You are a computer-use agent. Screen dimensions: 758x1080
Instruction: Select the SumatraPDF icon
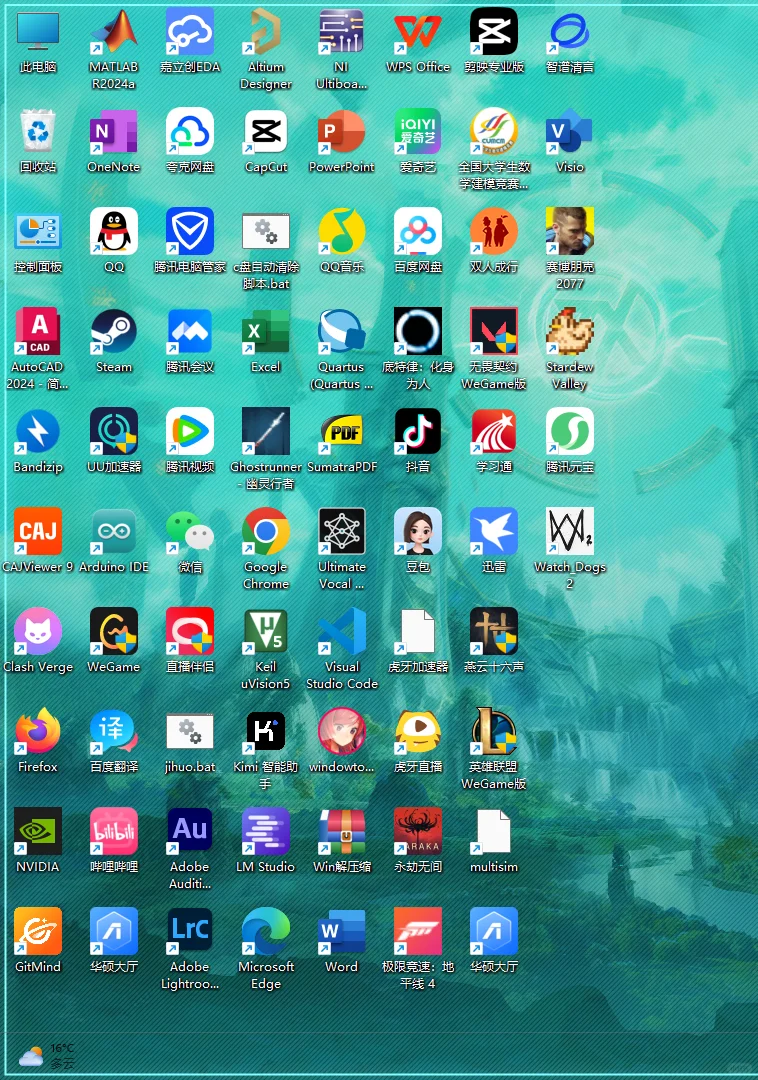(x=341, y=431)
